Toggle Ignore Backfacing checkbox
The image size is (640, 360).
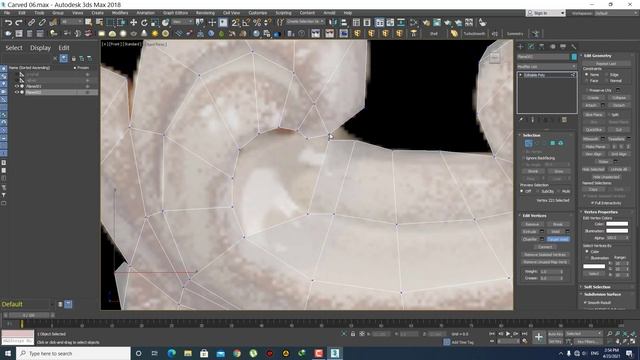523,158
